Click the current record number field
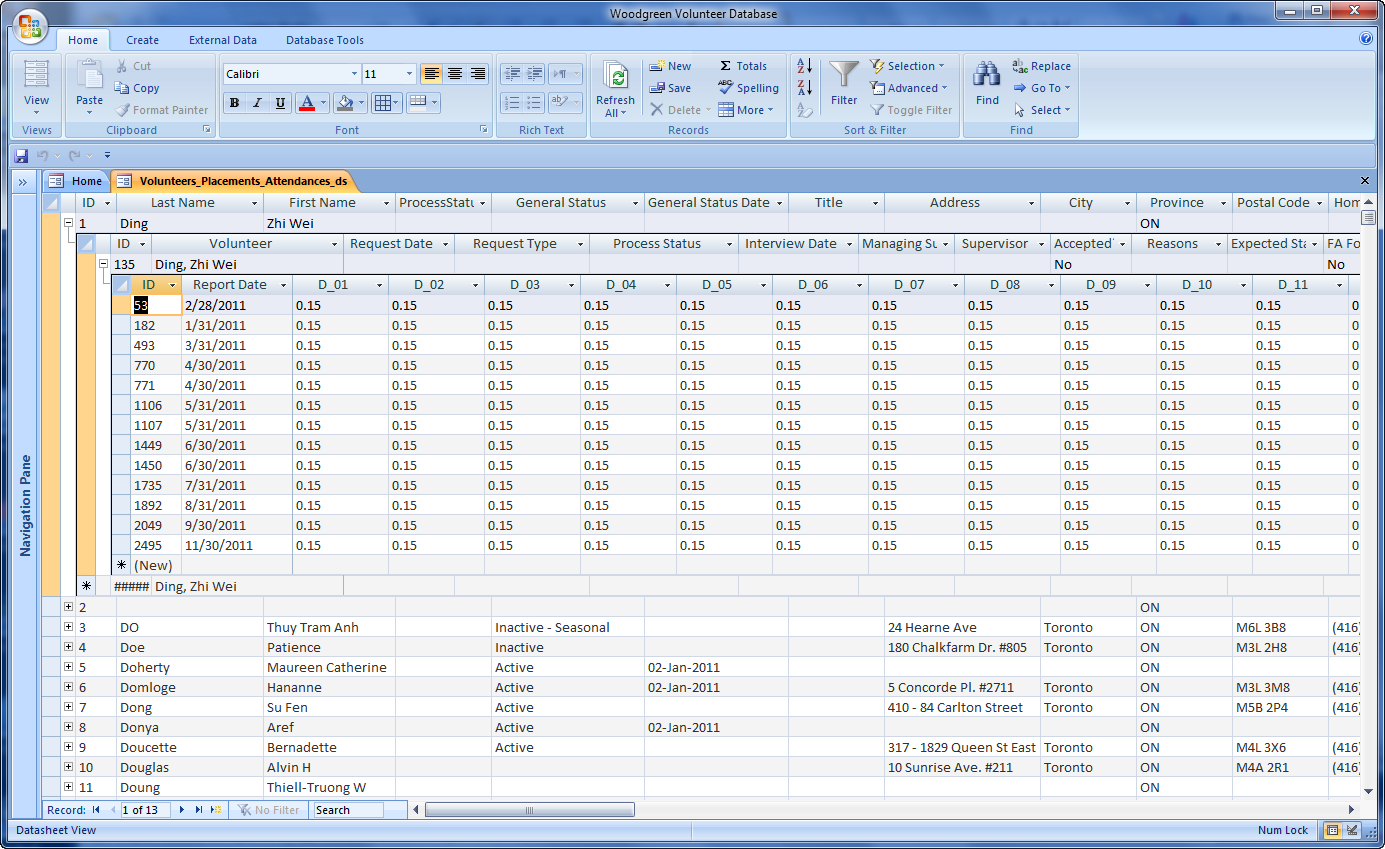1385x849 pixels. (x=145, y=810)
